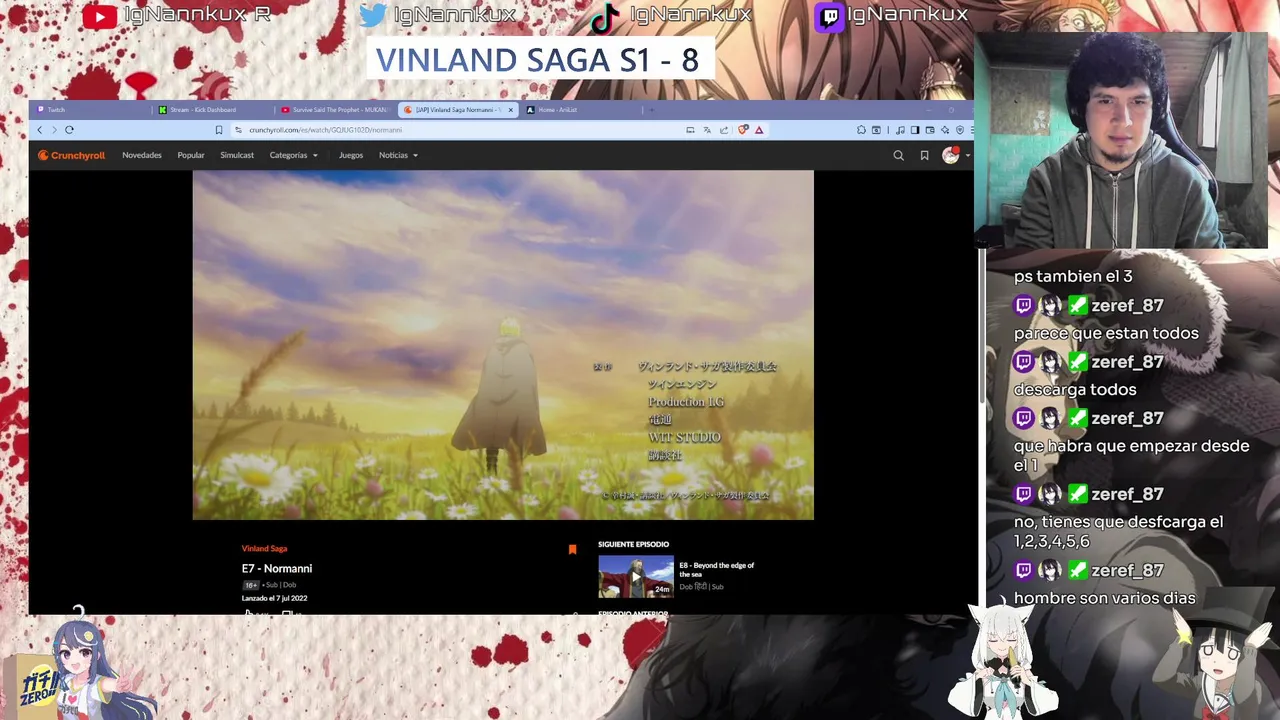Open a new browser tab

pos(651,110)
